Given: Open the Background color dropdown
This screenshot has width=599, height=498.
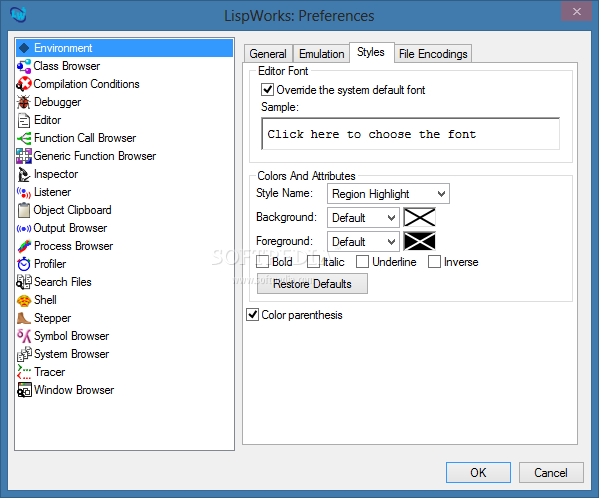Looking at the screenshot, I should pos(363,218).
